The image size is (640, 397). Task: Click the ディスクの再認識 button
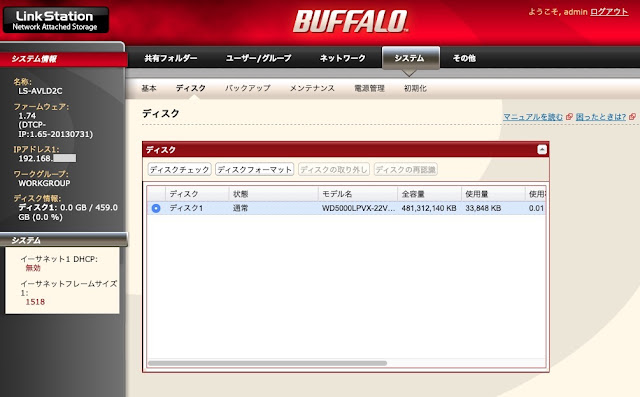tap(406, 169)
